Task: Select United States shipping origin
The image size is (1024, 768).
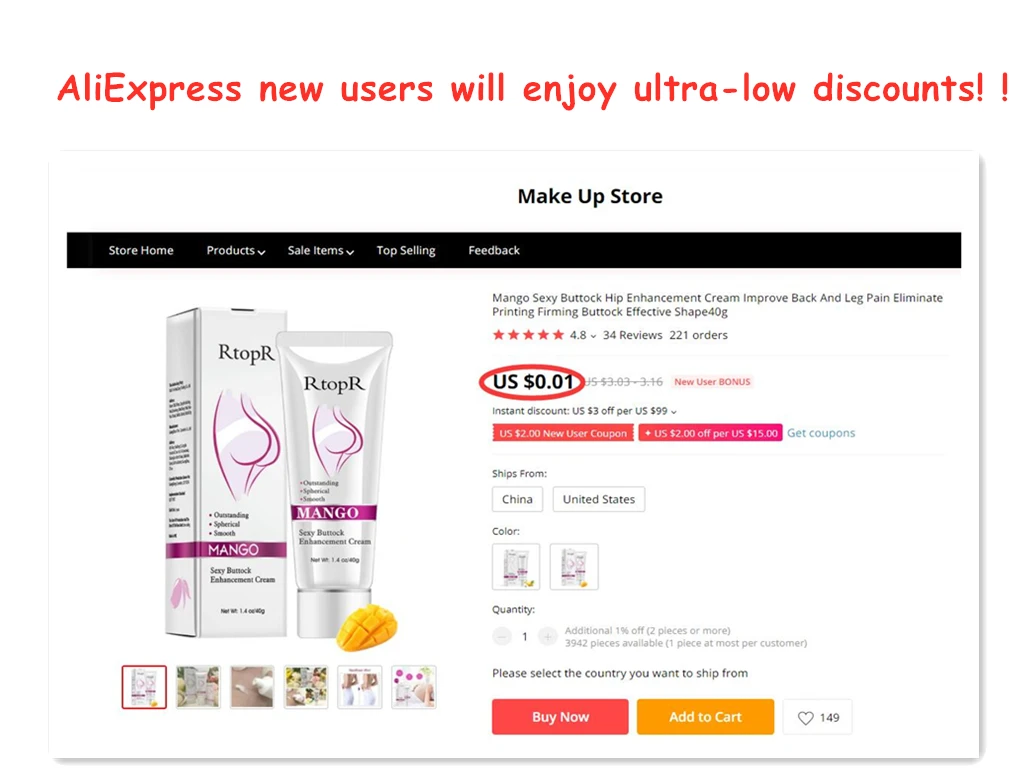Action: [599, 499]
